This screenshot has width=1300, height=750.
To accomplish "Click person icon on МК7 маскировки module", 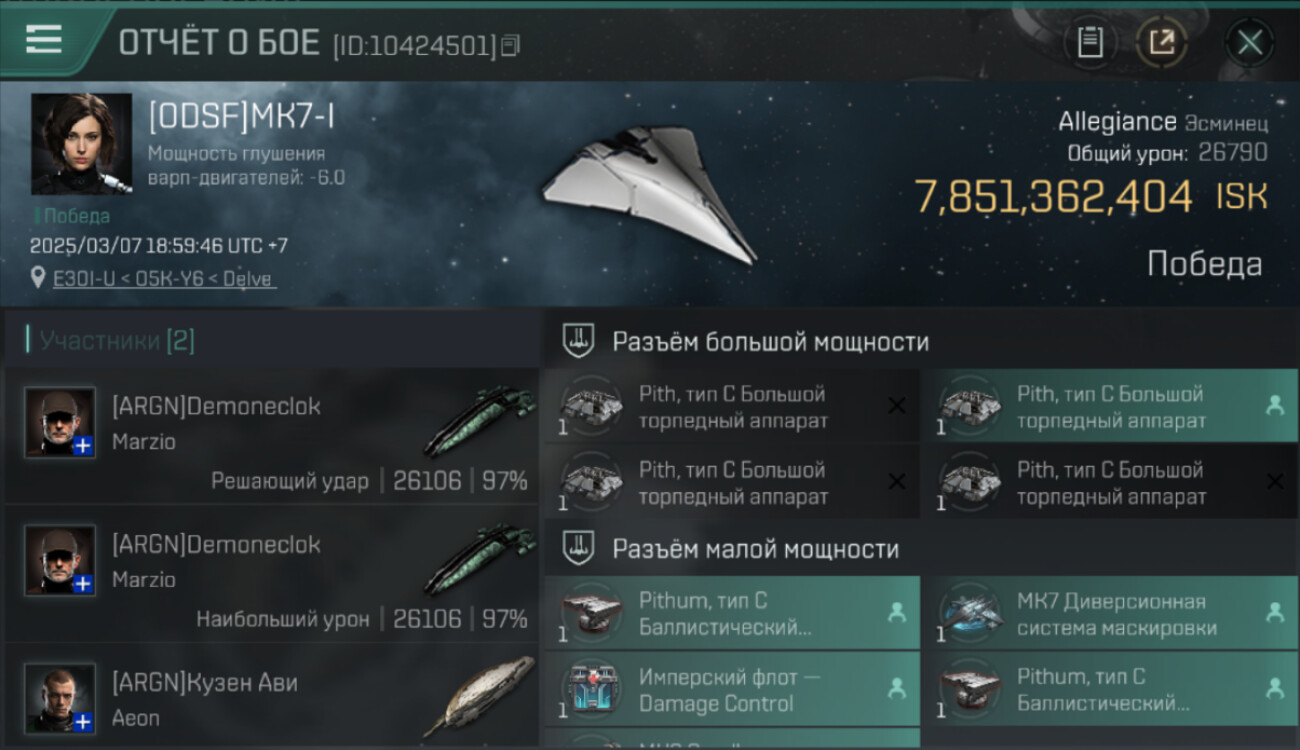I will pos(1275,613).
